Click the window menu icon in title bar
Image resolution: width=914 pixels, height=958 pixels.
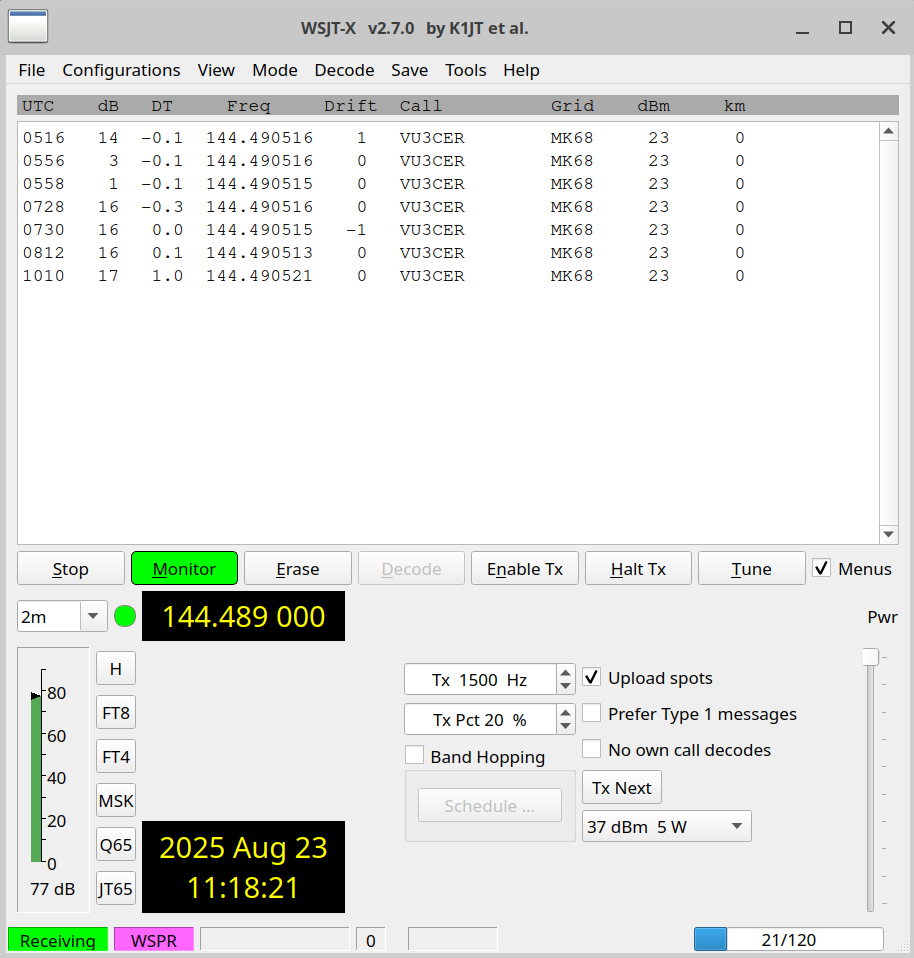(27, 27)
